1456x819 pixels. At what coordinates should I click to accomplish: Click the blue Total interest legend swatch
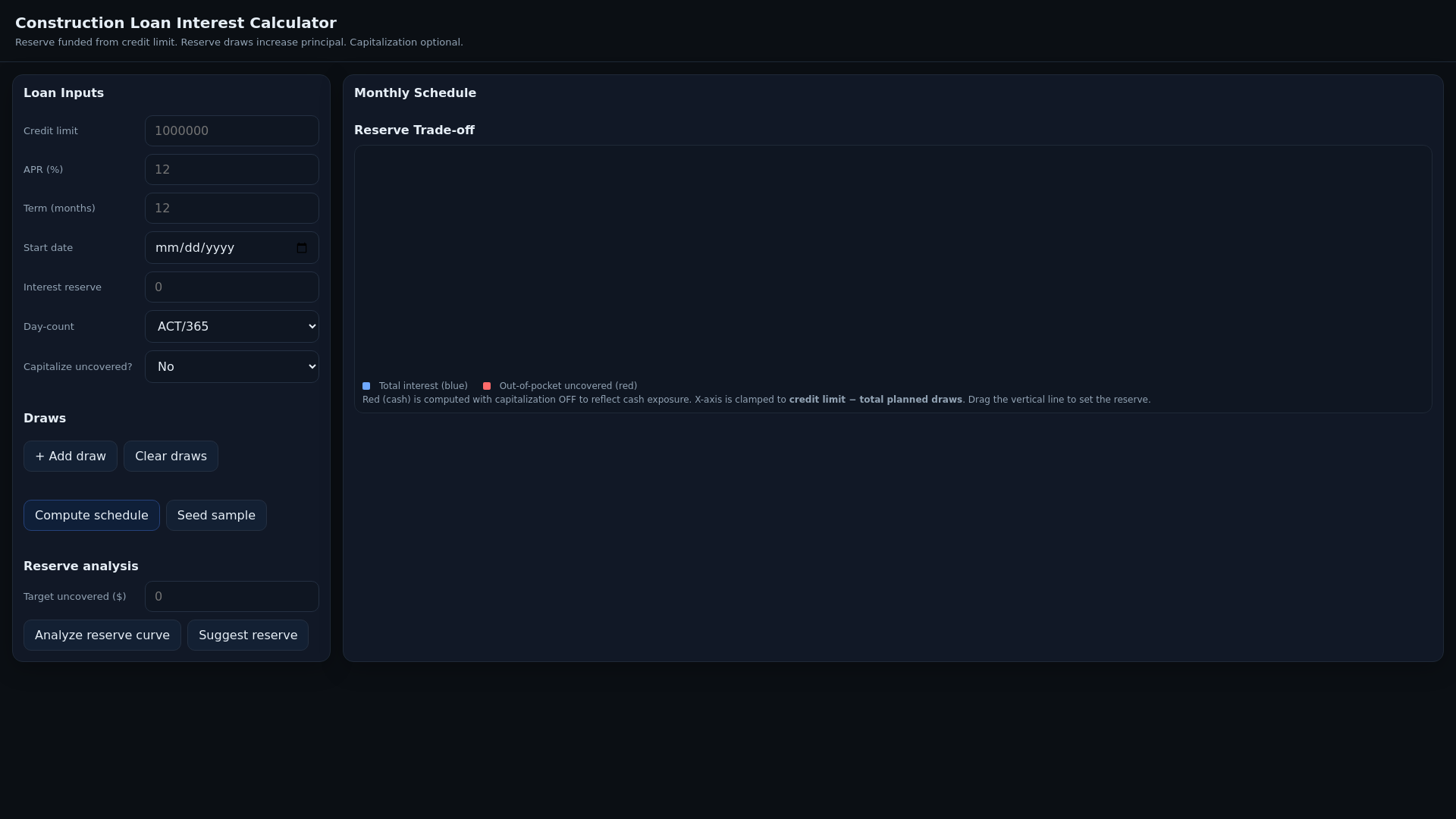tap(366, 386)
